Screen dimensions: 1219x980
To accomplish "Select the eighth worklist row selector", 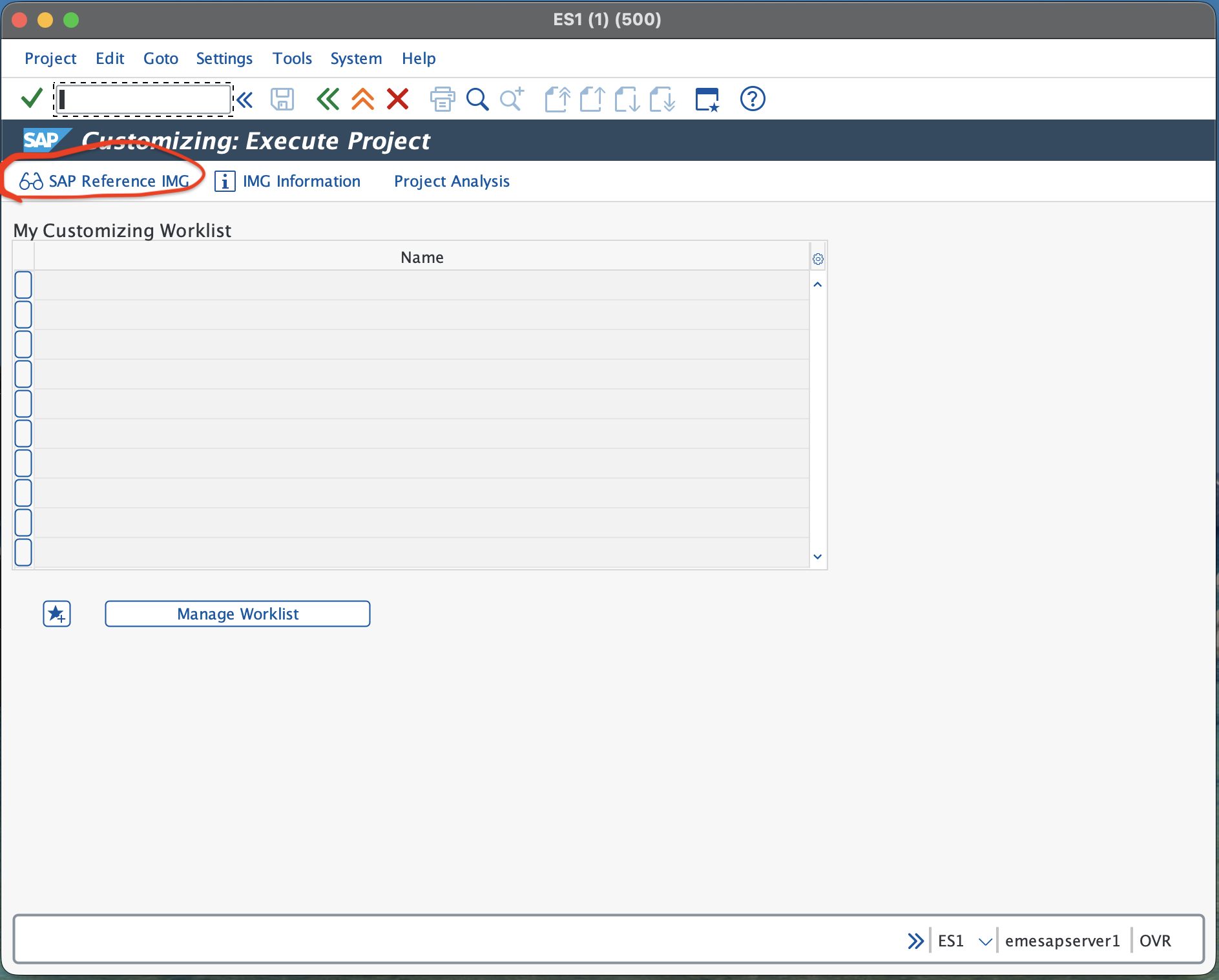I will point(23,493).
